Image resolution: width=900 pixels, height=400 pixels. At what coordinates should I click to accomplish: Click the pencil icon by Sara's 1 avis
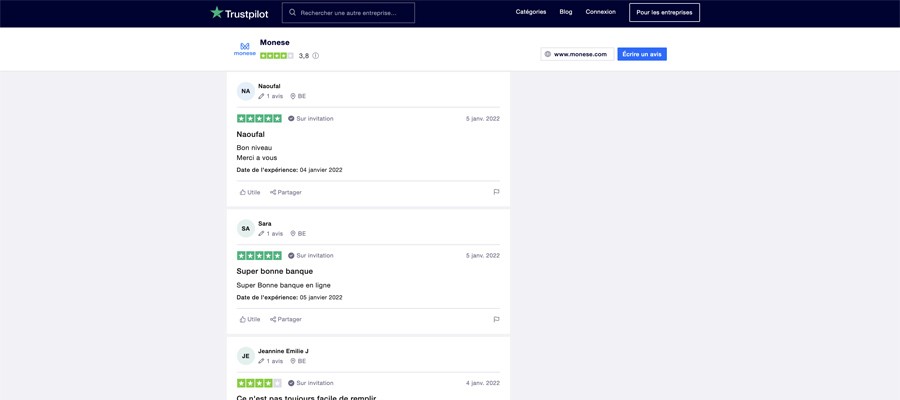click(x=261, y=234)
